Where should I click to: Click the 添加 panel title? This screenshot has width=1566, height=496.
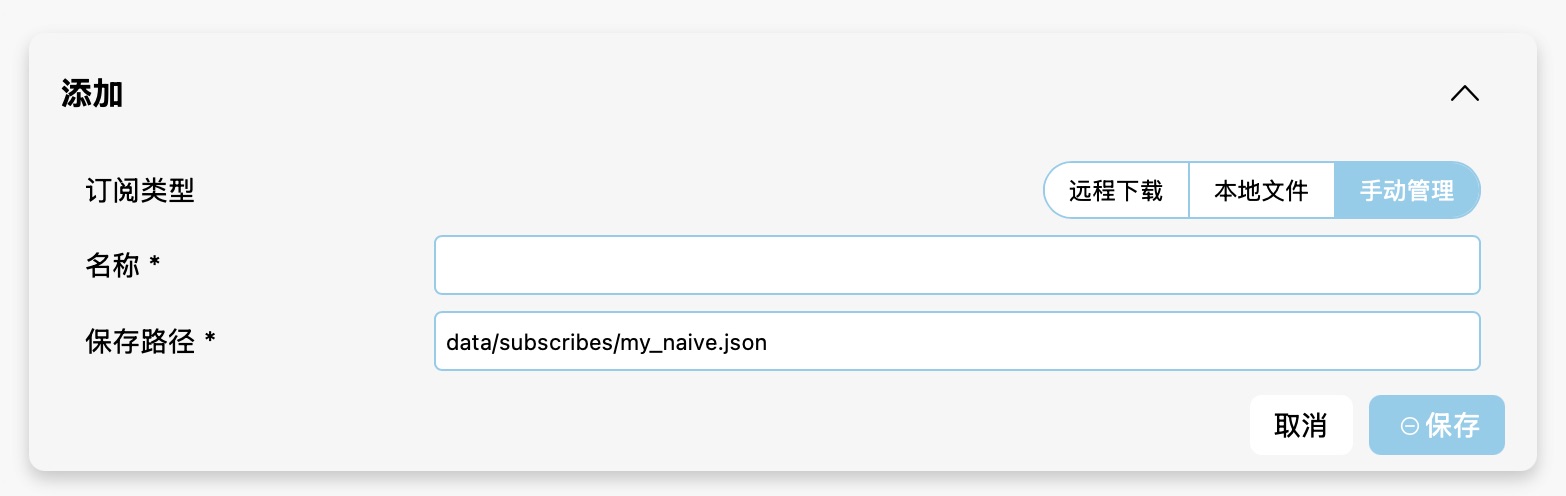click(92, 94)
